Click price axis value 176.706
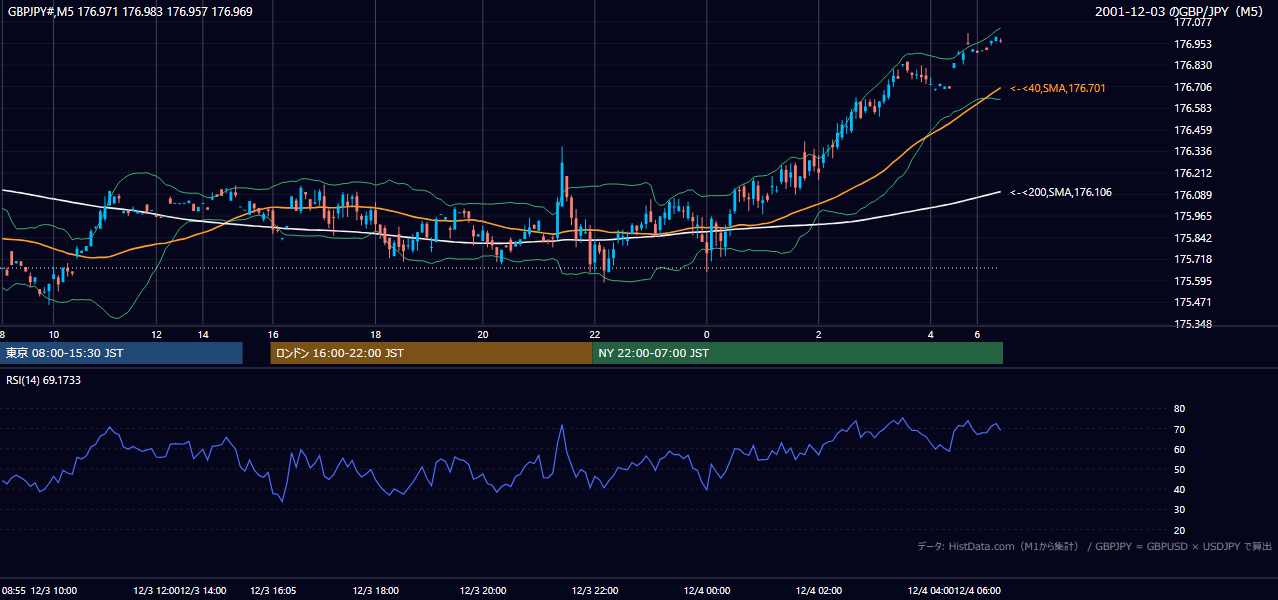 pyautogui.click(x=1193, y=88)
